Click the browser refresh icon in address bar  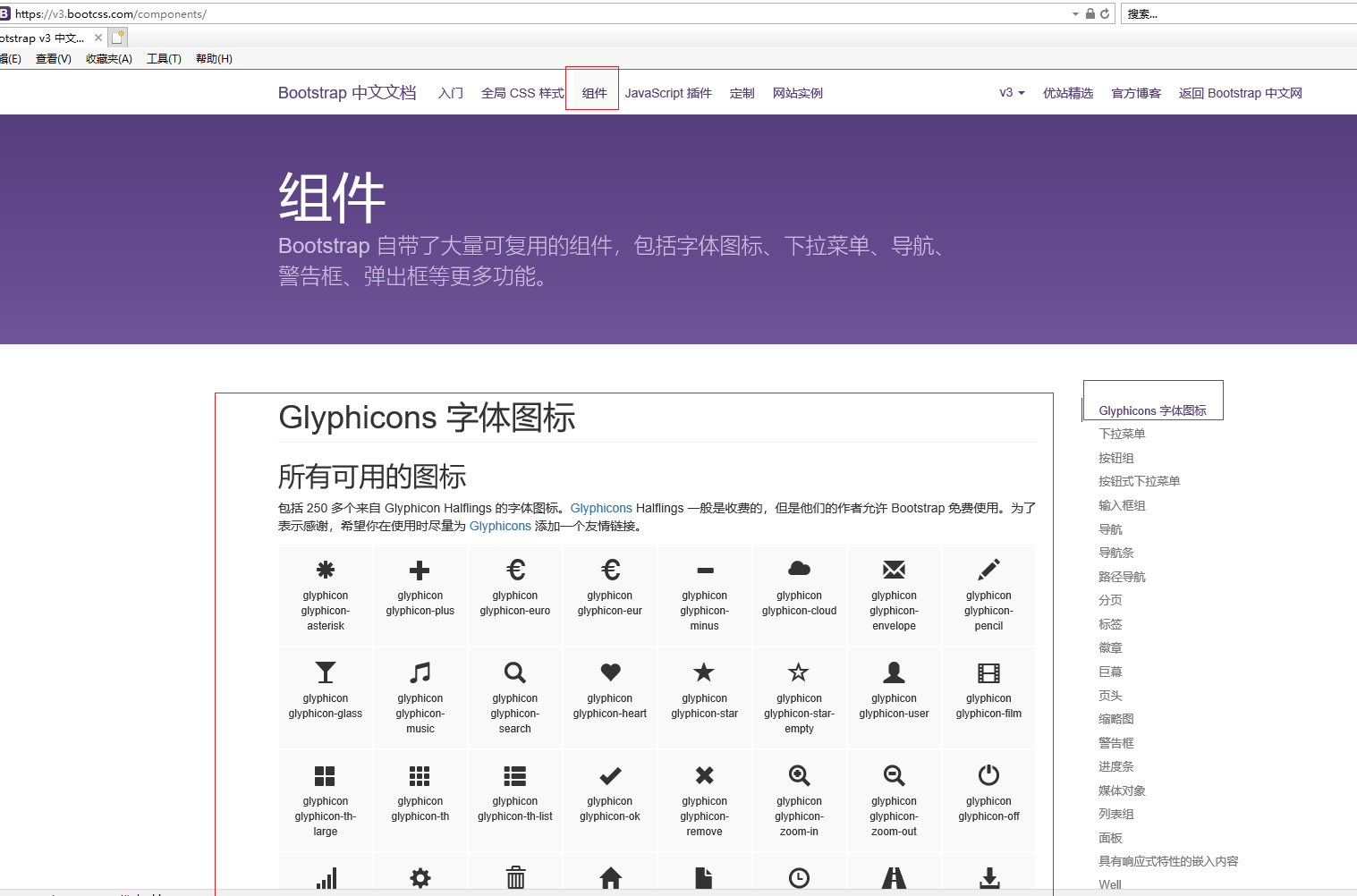(x=1105, y=13)
